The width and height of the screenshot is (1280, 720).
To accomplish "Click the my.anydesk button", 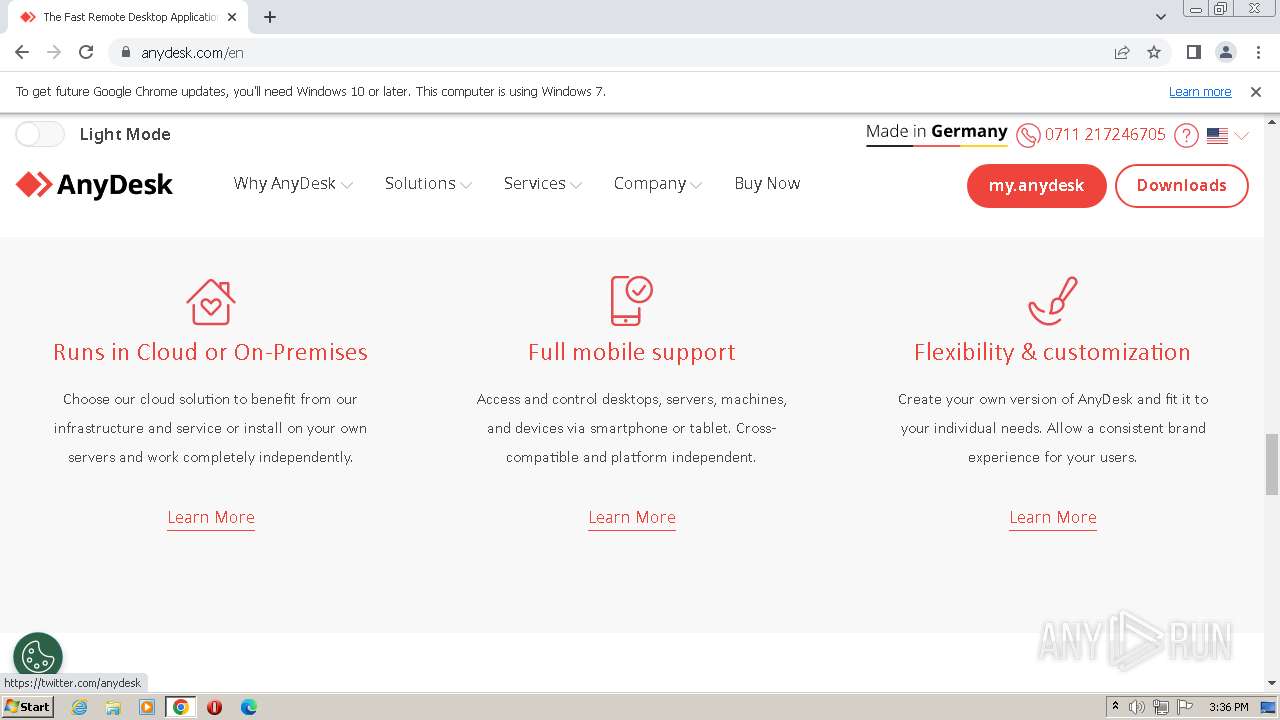I will click(x=1036, y=186).
